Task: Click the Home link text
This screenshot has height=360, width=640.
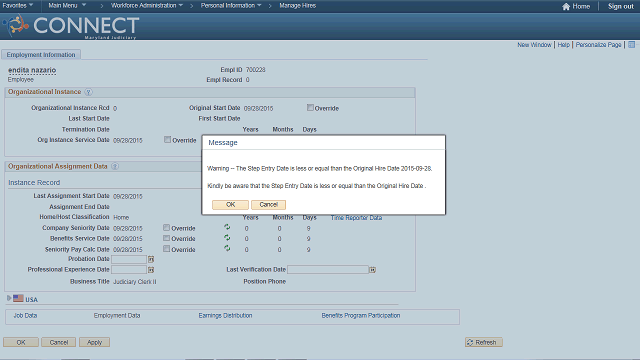Action: click(581, 7)
